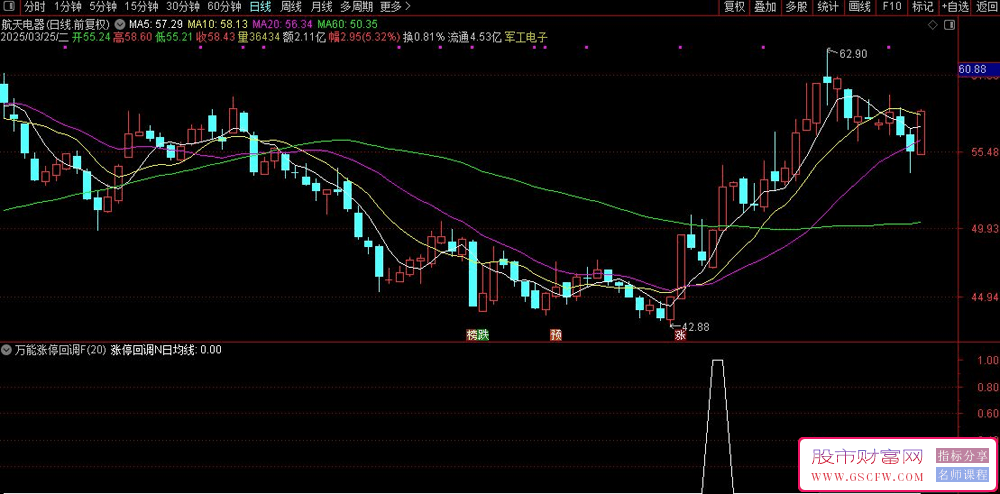Expand the indicator dropdown beside 万能涨停回调F
This screenshot has width=1000, height=494.
pos(6,349)
